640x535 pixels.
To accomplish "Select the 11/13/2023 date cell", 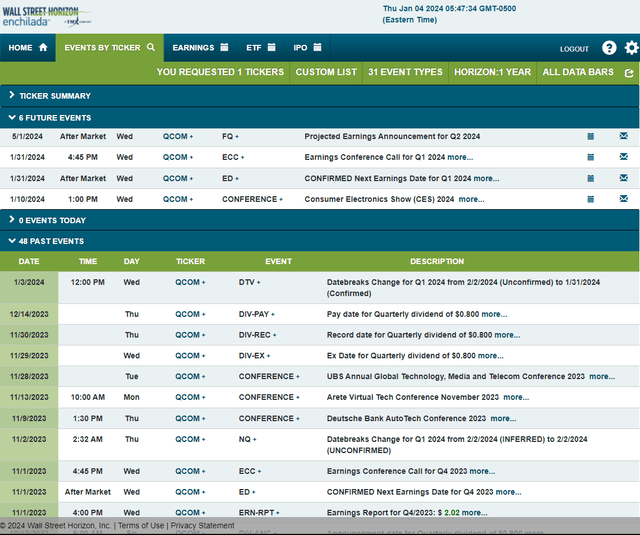I will click(x=29, y=397).
